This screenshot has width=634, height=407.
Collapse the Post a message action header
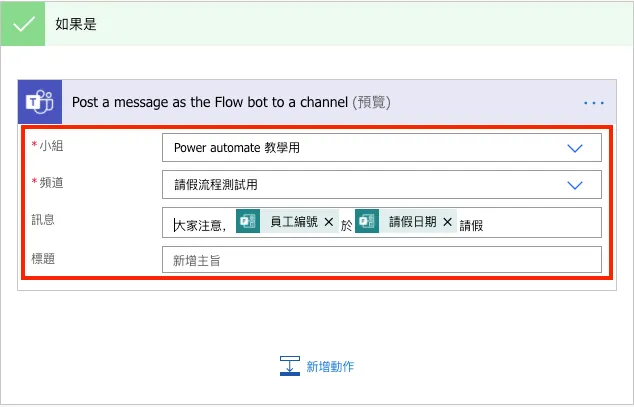click(x=317, y=102)
